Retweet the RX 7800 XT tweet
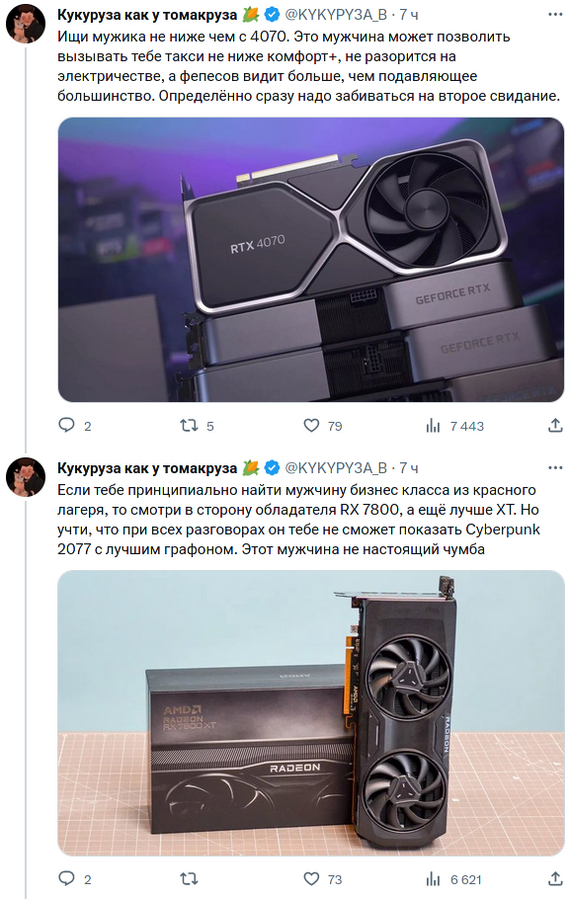This screenshot has width=570, height=899. [189, 878]
